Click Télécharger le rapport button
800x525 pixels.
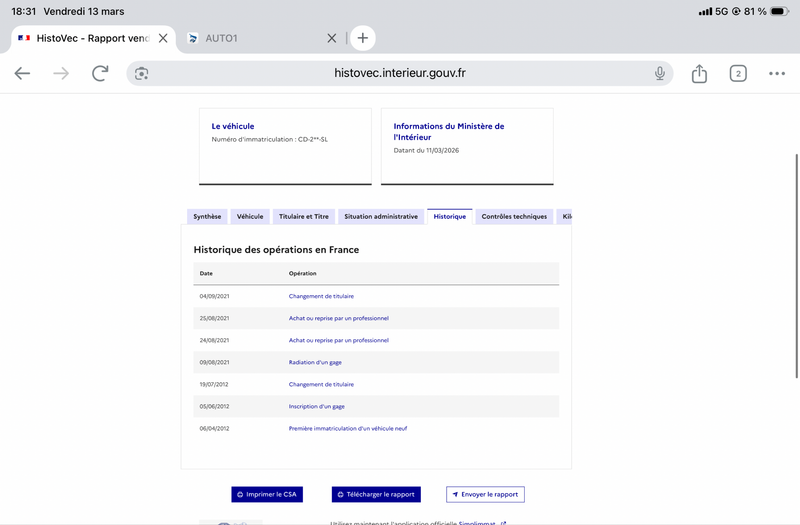point(376,494)
